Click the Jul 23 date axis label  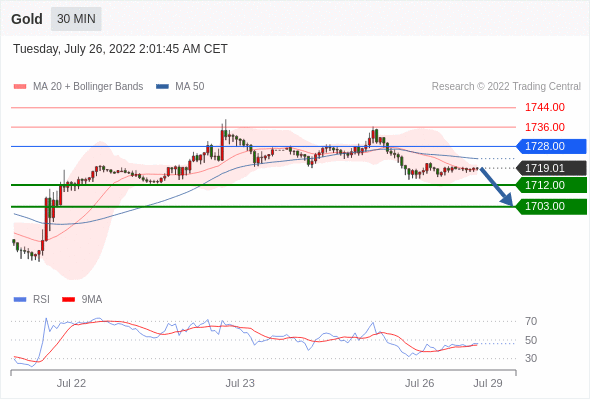point(240,383)
